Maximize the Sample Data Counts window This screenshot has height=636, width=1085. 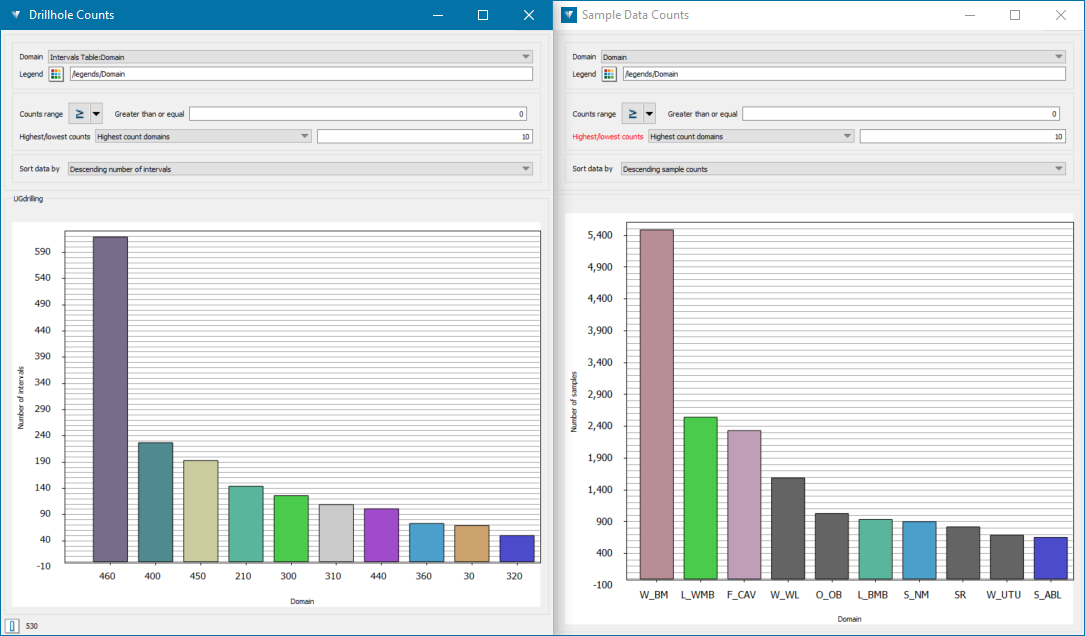pos(1015,15)
